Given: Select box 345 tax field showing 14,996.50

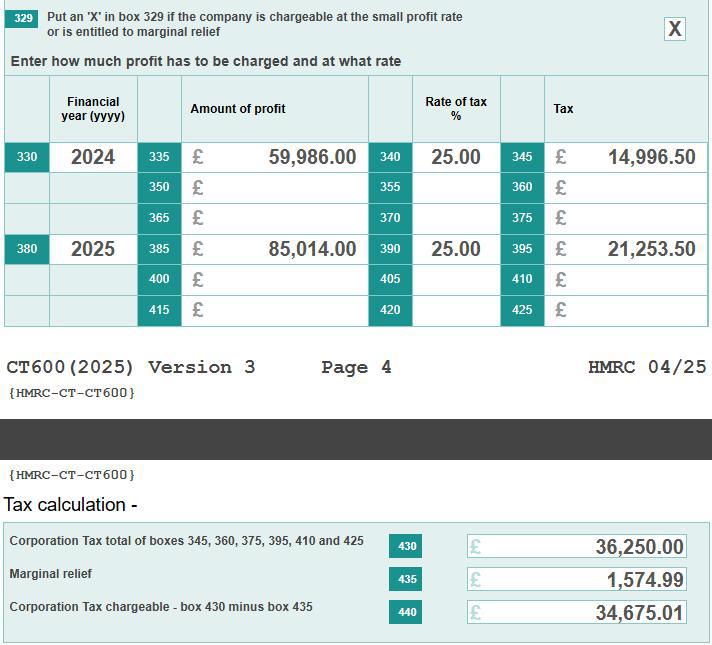Looking at the screenshot, I should coord(626,157).
